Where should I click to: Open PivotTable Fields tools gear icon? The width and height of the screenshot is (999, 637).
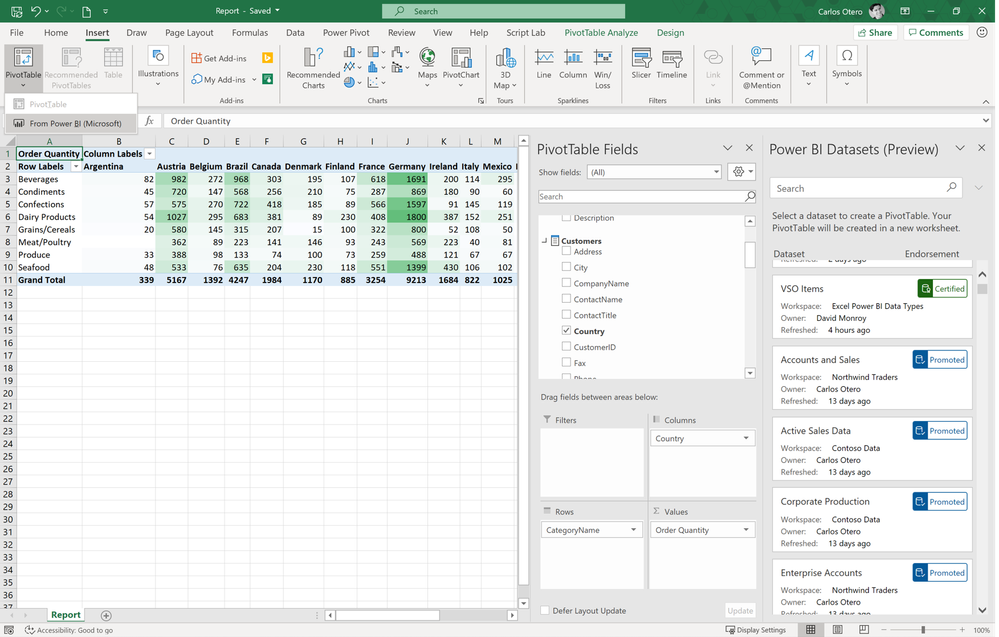coord(742,172)
